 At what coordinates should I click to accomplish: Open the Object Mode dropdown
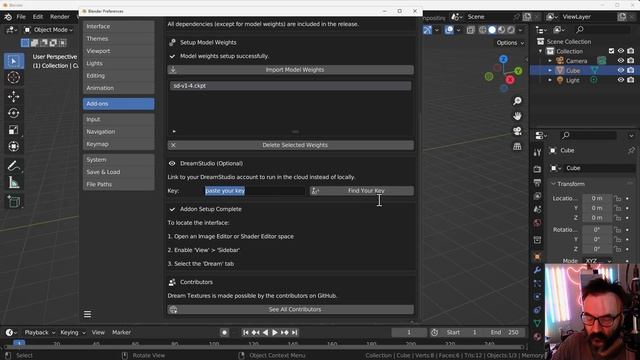pos(48,30)
